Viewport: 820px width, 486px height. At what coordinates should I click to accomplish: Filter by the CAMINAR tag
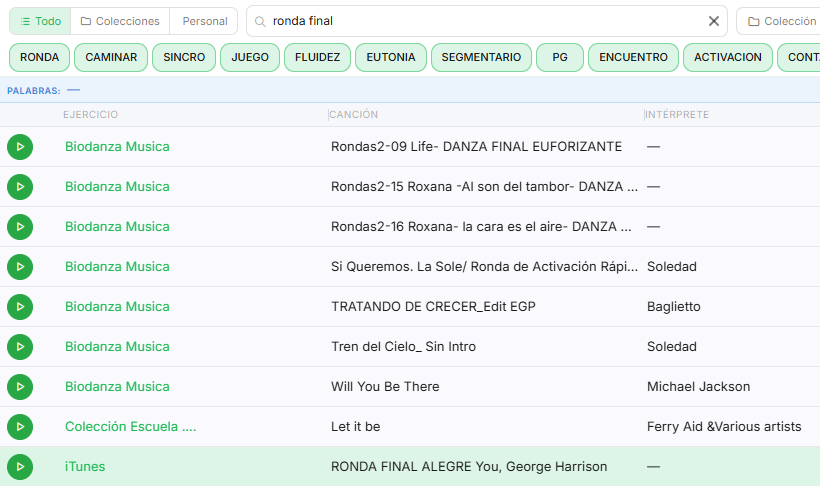tap(111, 57)
